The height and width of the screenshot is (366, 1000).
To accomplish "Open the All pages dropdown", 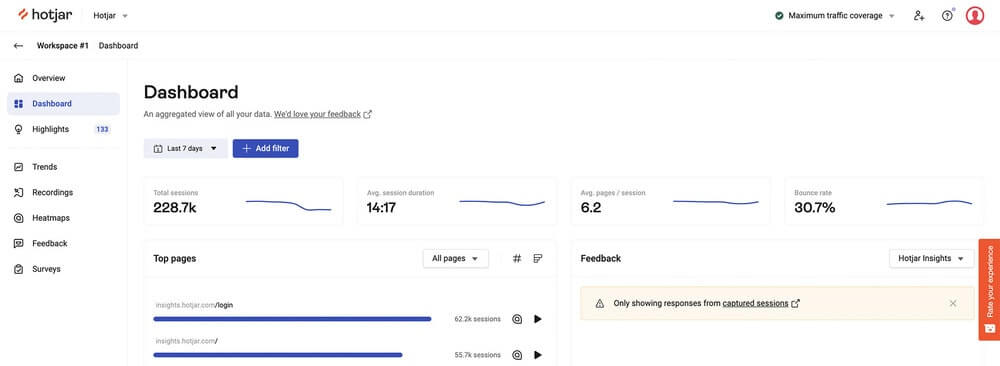I will click(455, 258).
